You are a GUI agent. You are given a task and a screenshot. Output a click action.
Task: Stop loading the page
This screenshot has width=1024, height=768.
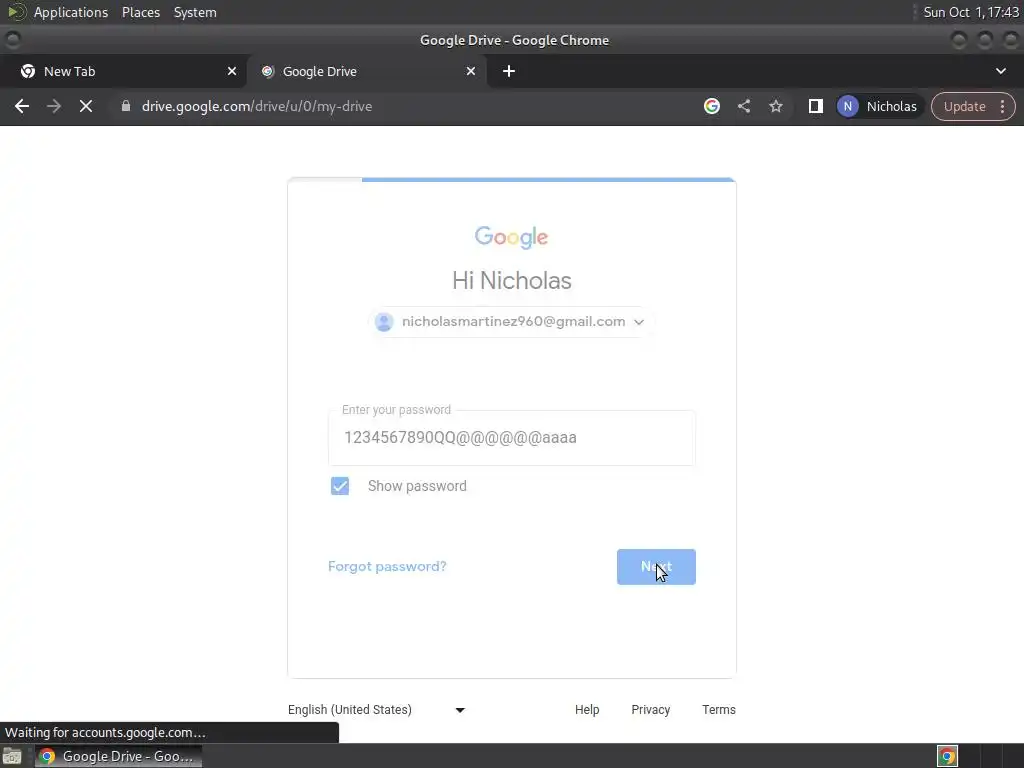pos(86,106)
